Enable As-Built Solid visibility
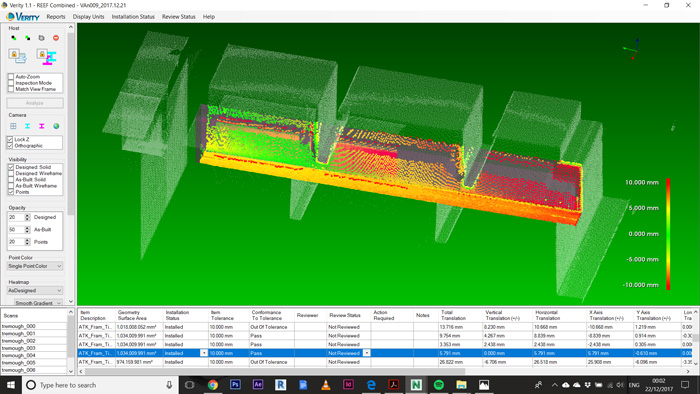This screenshot has height=394, width=700. 11,179
